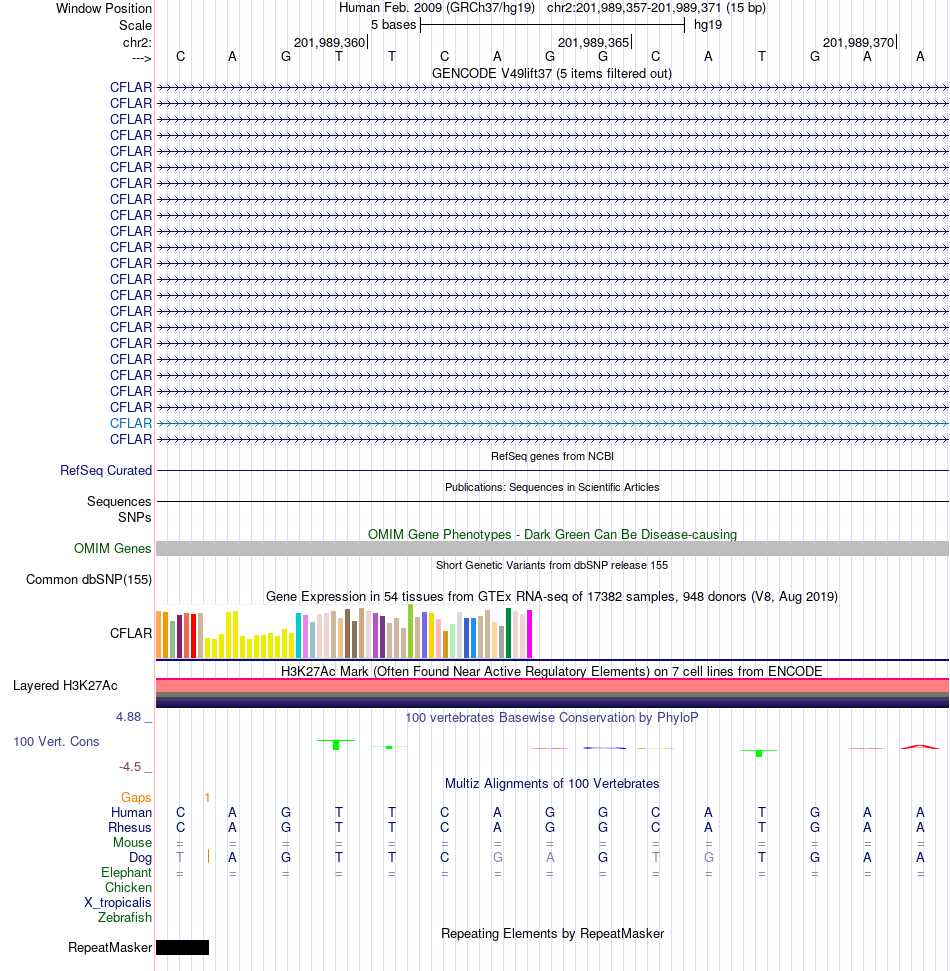The width and height of the screenshot is (950, 971).
Task: Click the 100 Vert. Cons track label
Action: (56, 741)
